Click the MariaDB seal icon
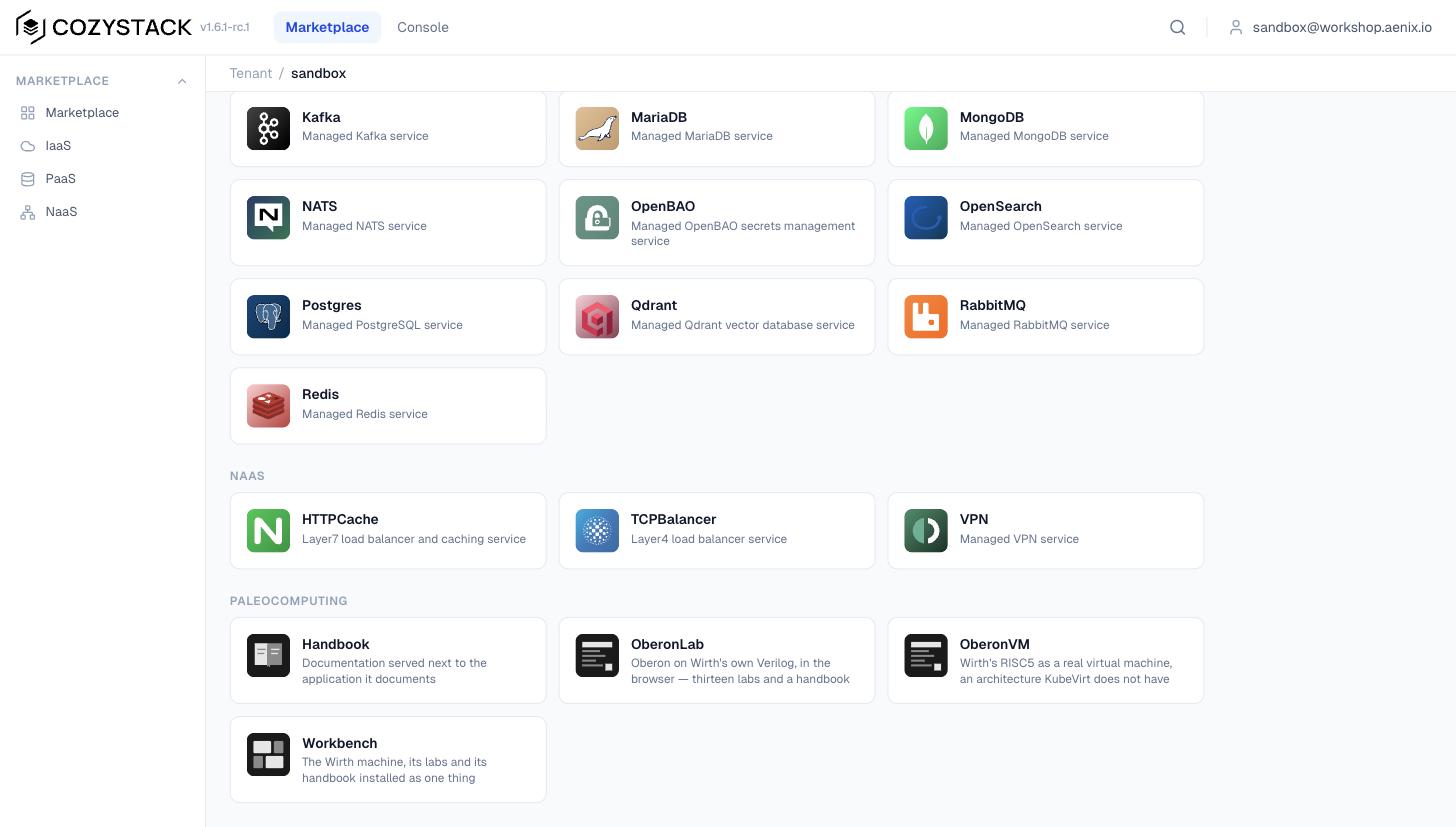 [x=597, y=129]
